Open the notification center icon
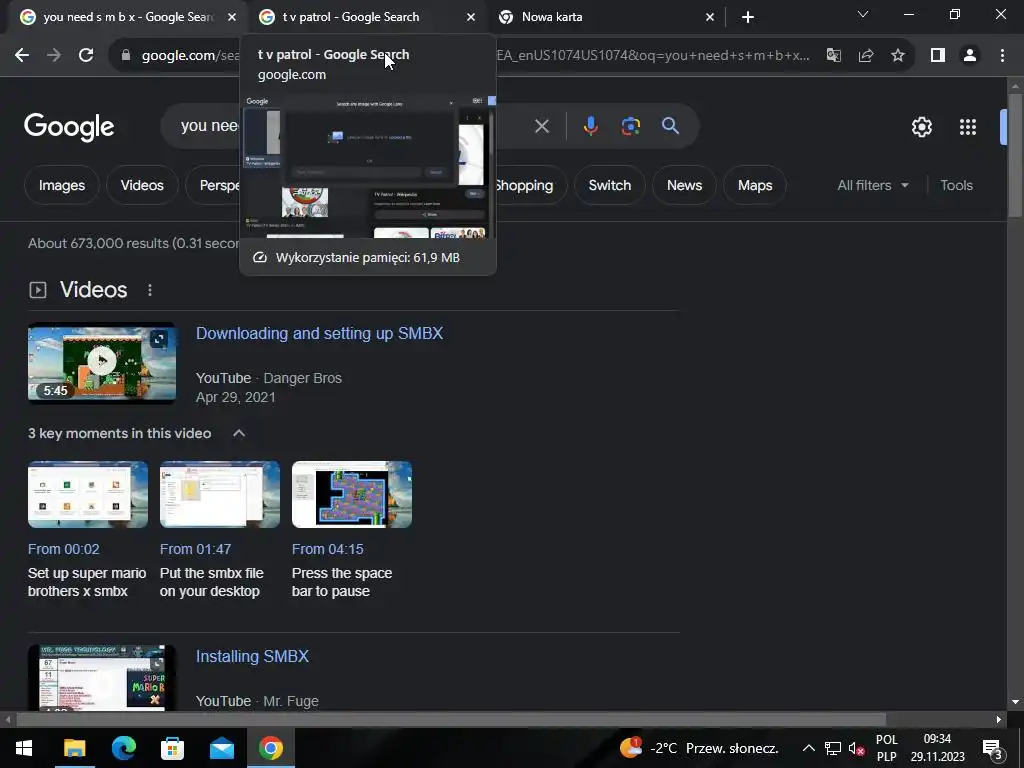1024x768 pixels. (992, 748)
